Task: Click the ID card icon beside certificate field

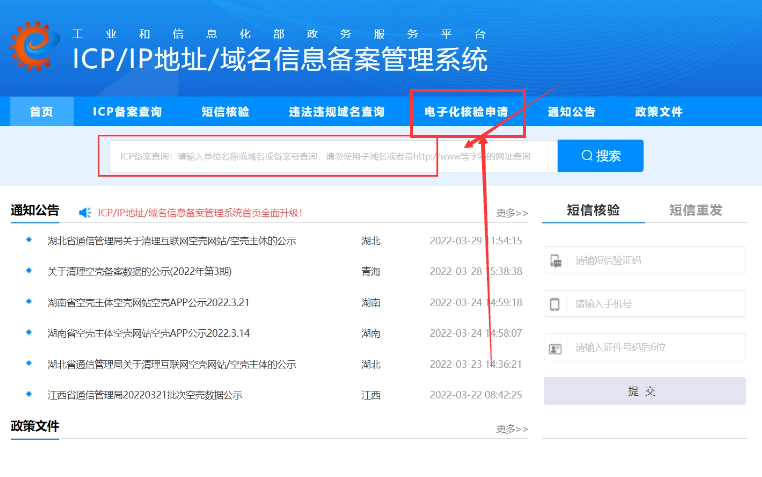Action: point(555,348)
